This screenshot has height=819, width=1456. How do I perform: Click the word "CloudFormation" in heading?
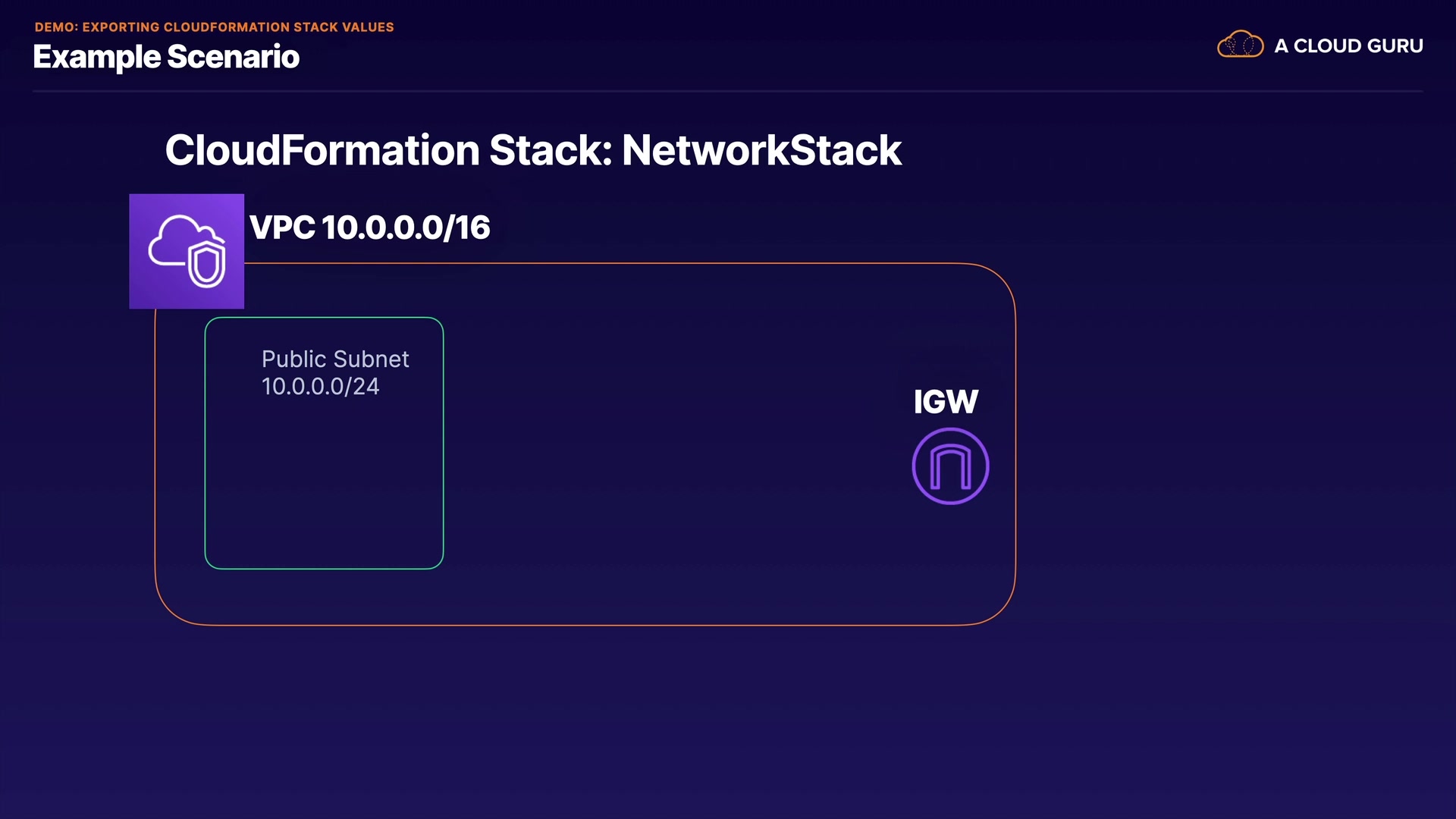pyautogui.click(x=322, y=150)
